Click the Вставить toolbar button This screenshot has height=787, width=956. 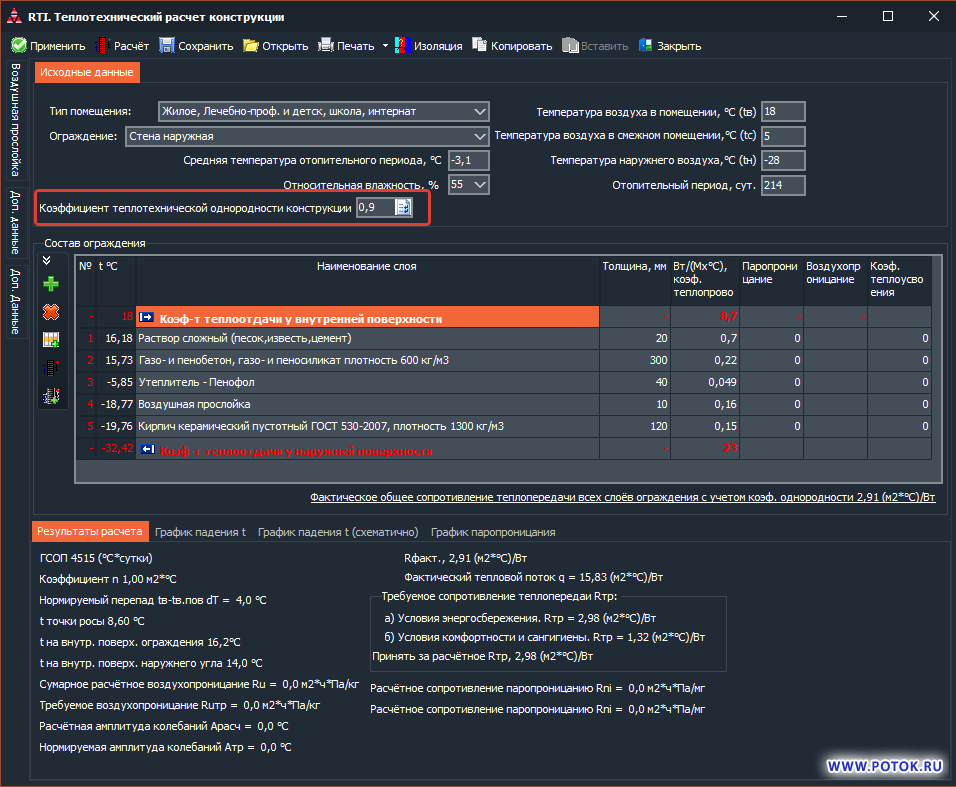pyautogui.click(x=594, y=46)
